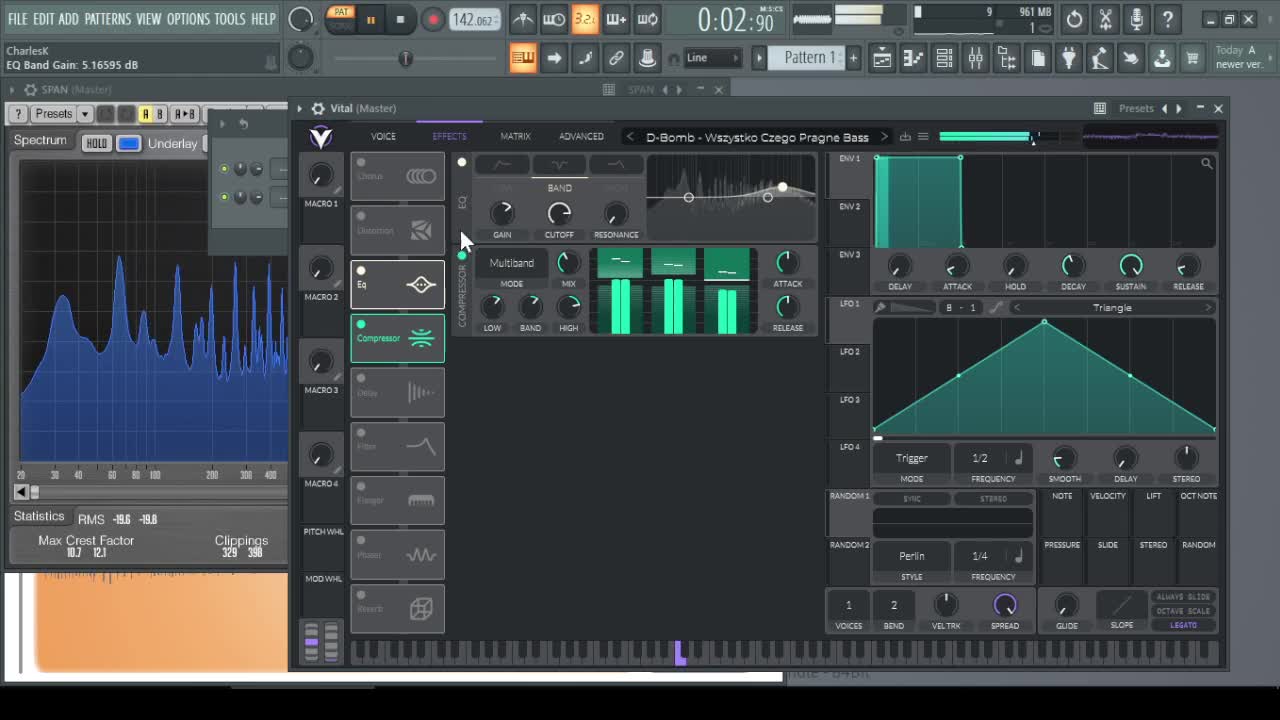Screen dimensions: 1280x720
Task: Enable the Delay effect
Action: coord(361,378)
